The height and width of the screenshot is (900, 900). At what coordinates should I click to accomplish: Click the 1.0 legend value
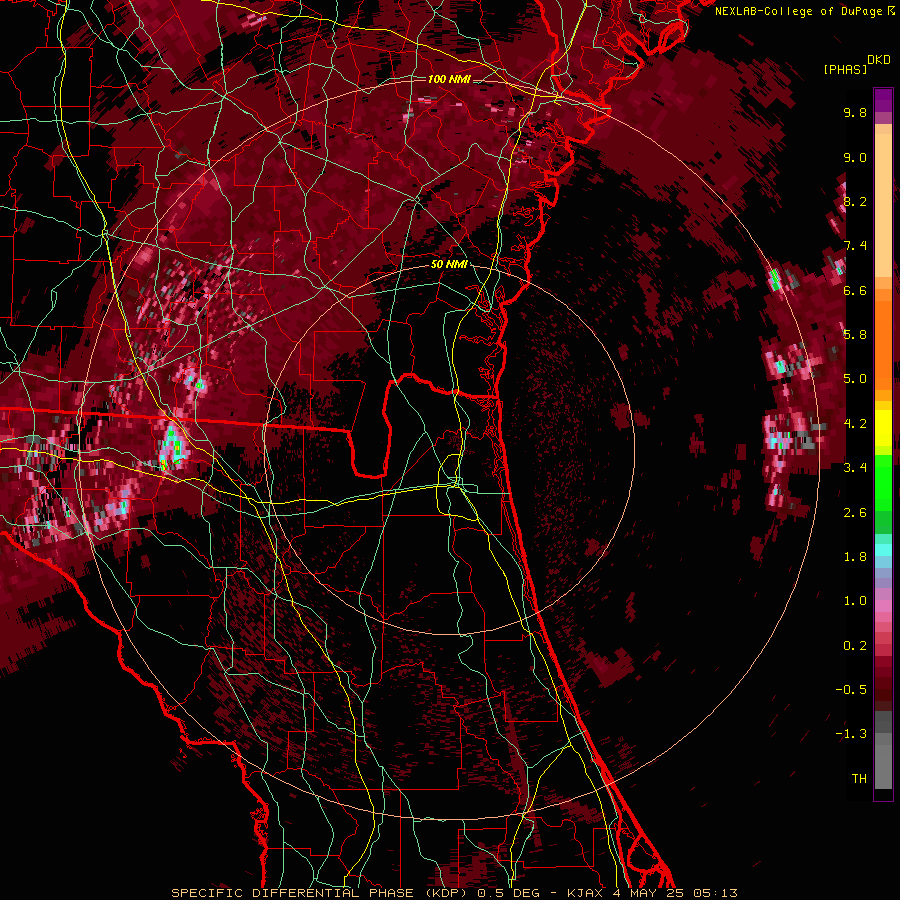[x=855, y=601]
